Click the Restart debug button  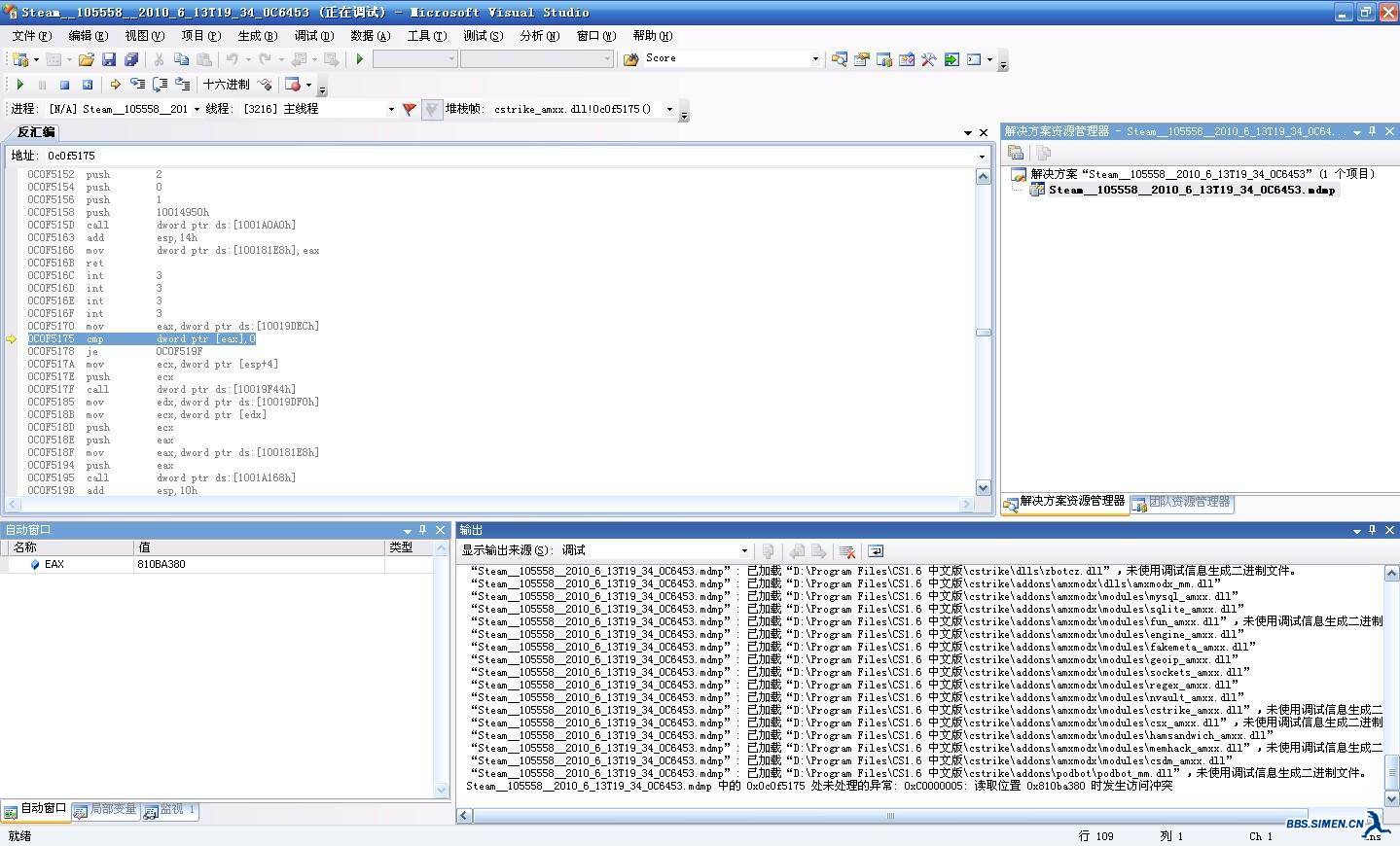pos(87,85)
